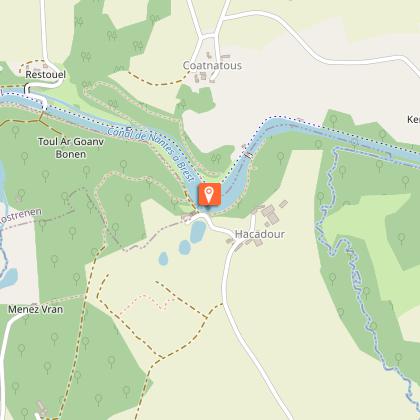Select the pink dotted footpath in the field

146,304
